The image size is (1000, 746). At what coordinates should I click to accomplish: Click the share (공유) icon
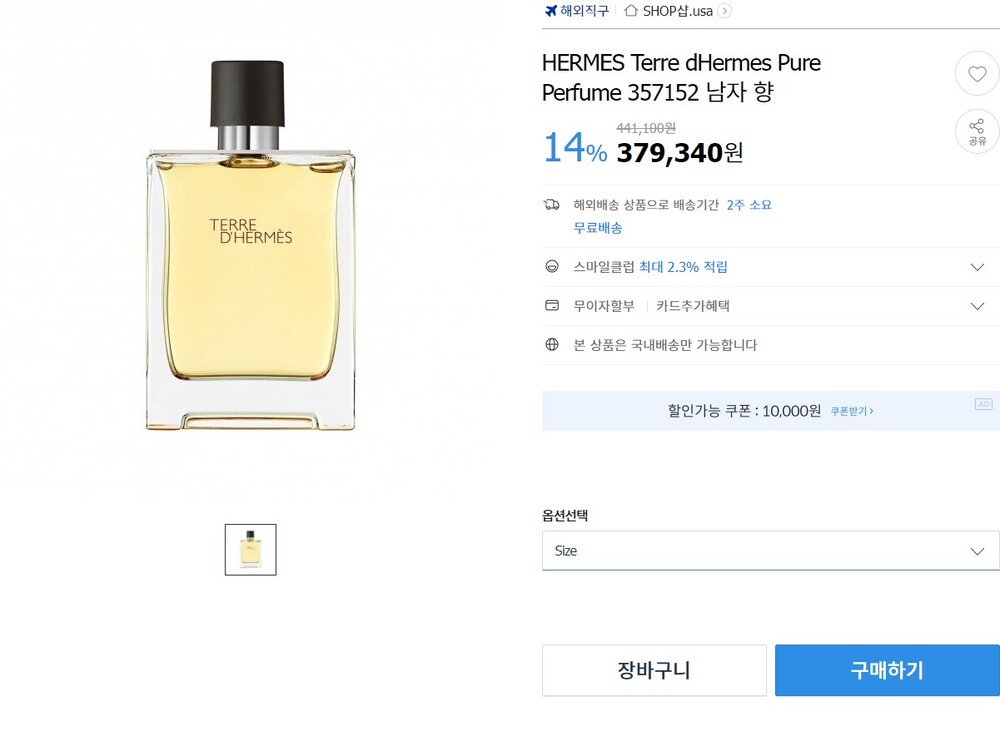pyautogui.click(x=976, y=129)
